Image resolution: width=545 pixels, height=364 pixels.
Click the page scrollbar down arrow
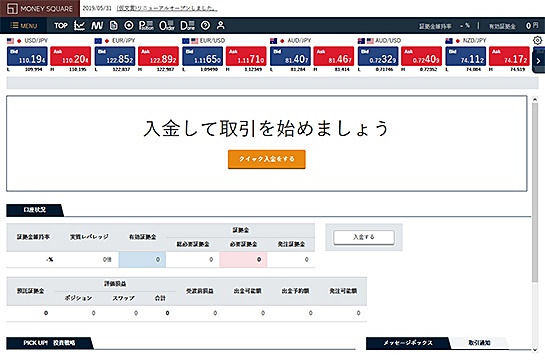(x=535, y=350)
